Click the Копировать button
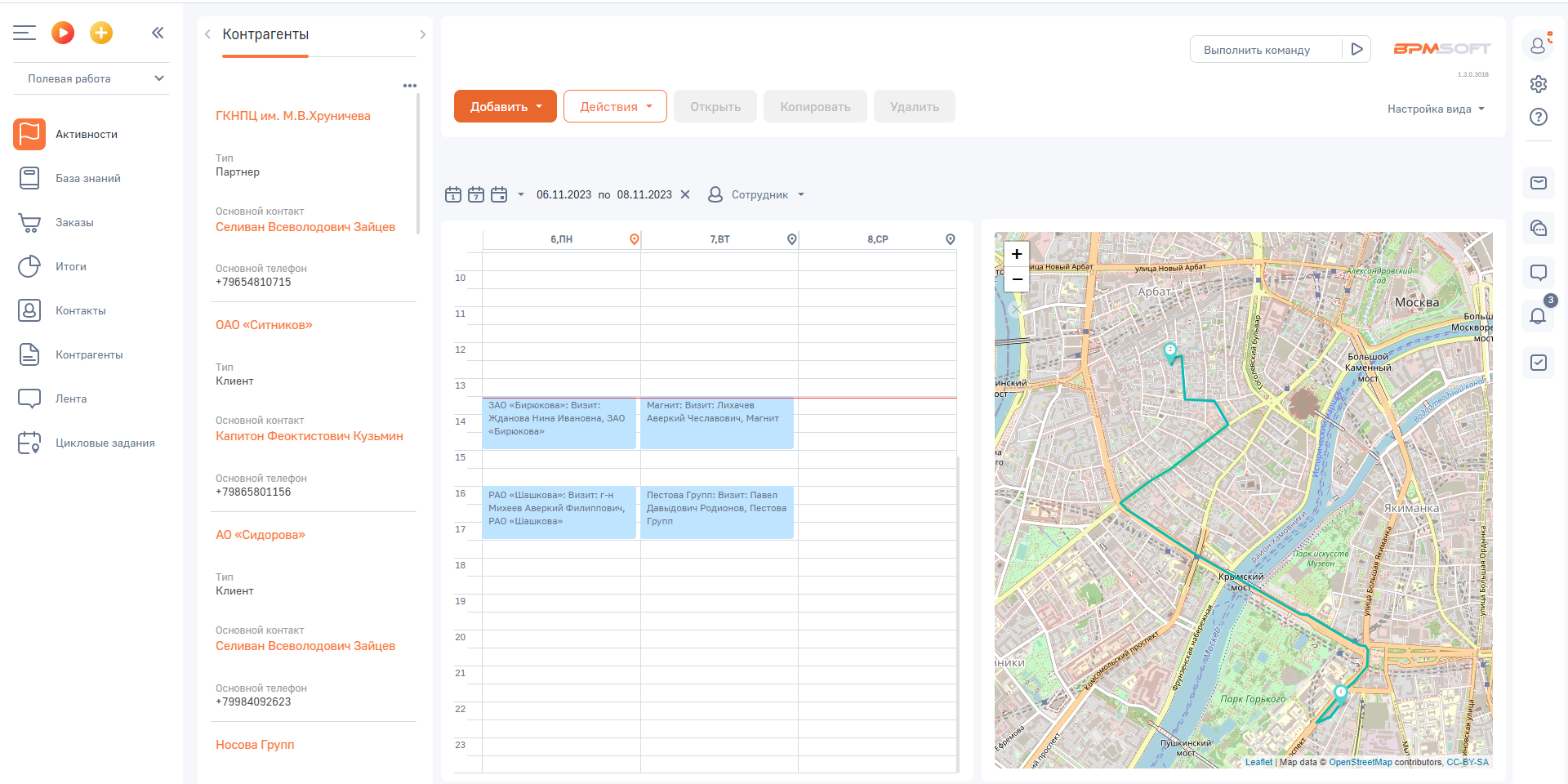Image resolution: width=1568 pixels, height=784 pixels. [x=815, y=106]
